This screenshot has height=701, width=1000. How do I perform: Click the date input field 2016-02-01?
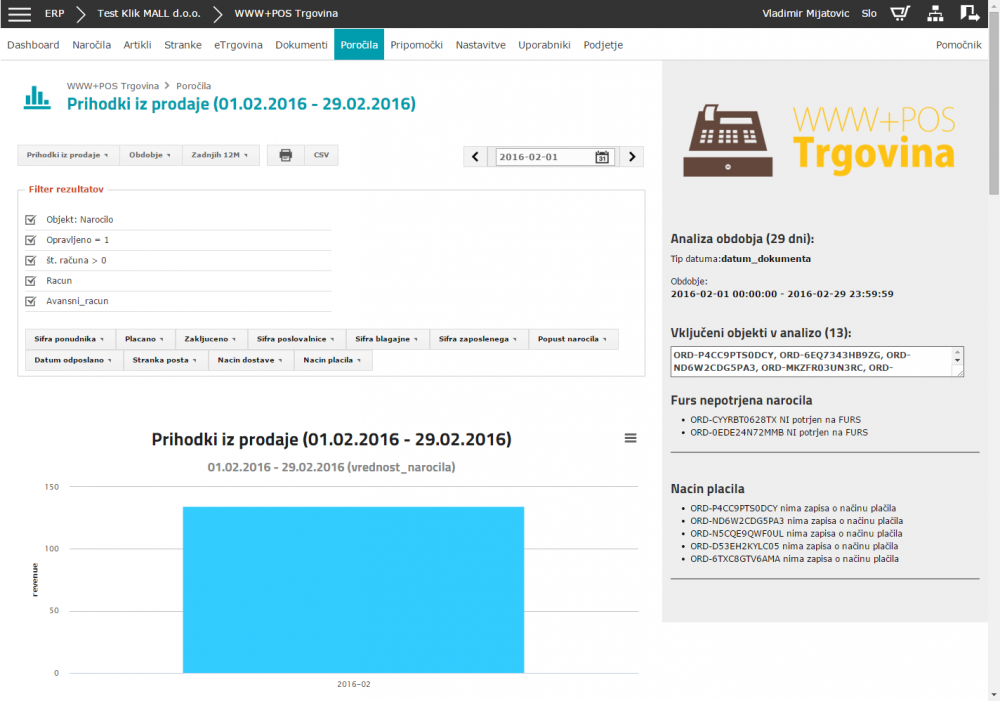pyautogui.click(x=544, y=157)
